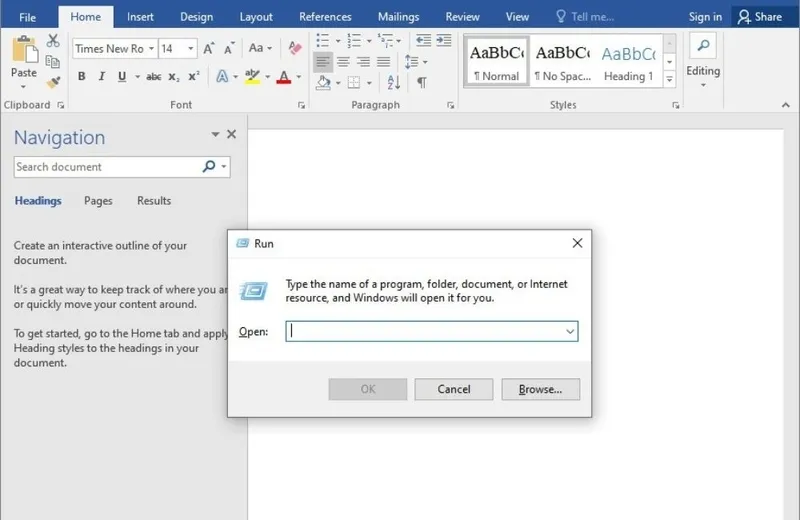Toggle Center paragraph alignment
The width and height of the screenshot is (800, 520).
point(343,62)
